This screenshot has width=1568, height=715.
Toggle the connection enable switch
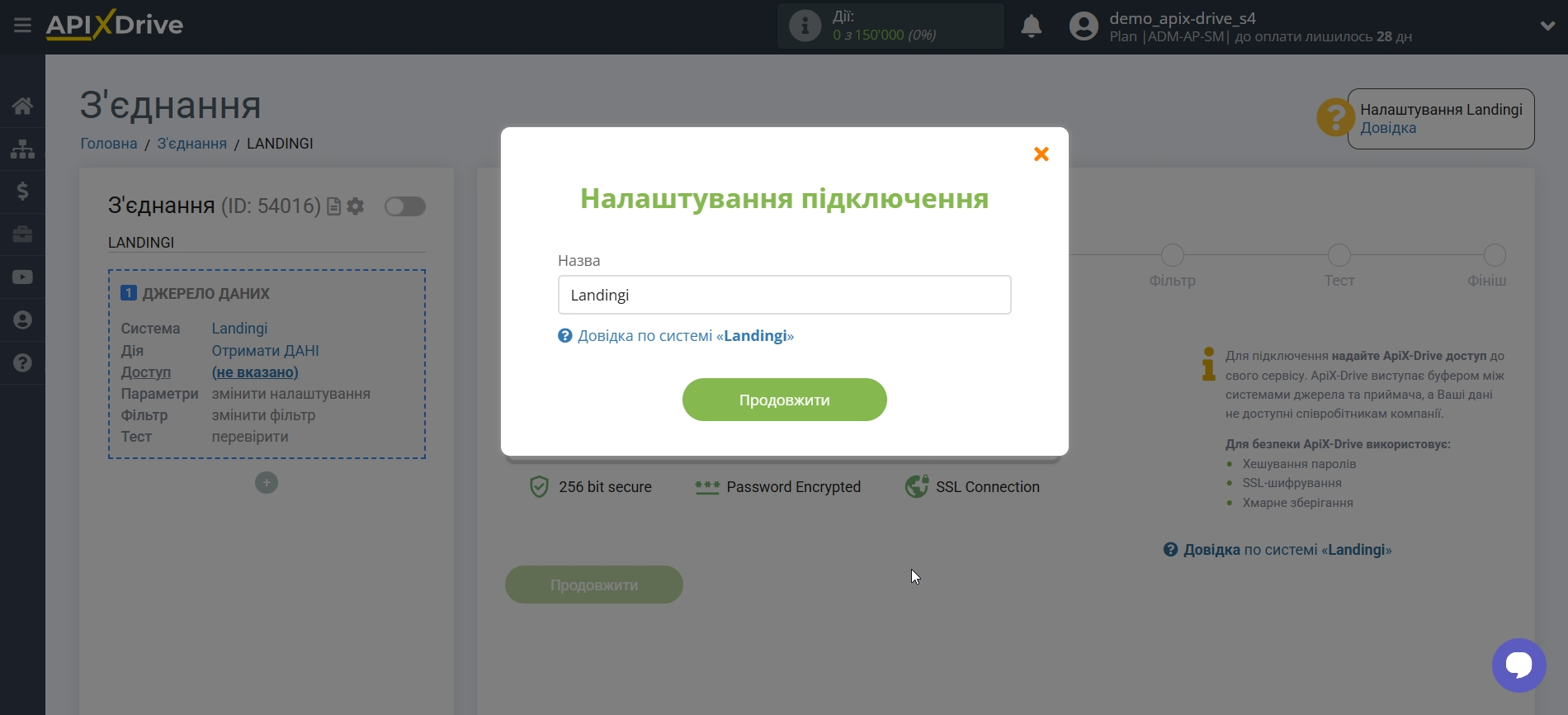(x=405, y=206)
